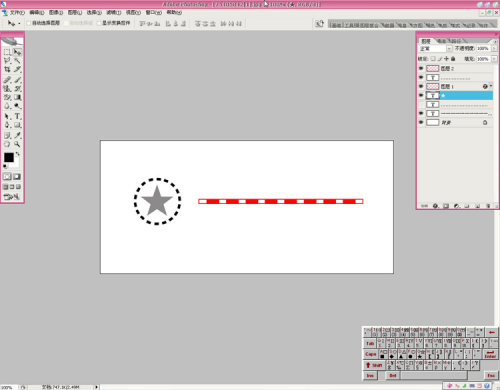
Task: Select the Zoom magnifier tool
Action: pyautogui.click(x=17, y=144)
